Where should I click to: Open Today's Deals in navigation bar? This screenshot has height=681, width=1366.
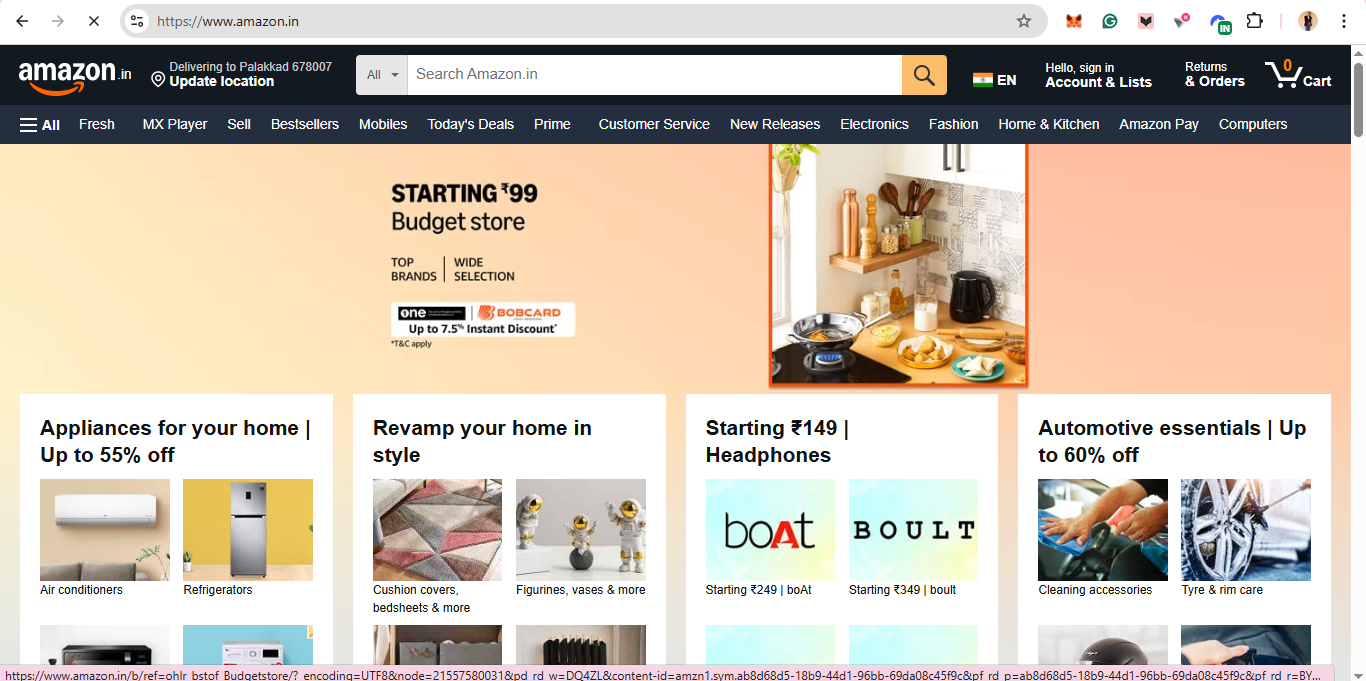pos(470,125)
